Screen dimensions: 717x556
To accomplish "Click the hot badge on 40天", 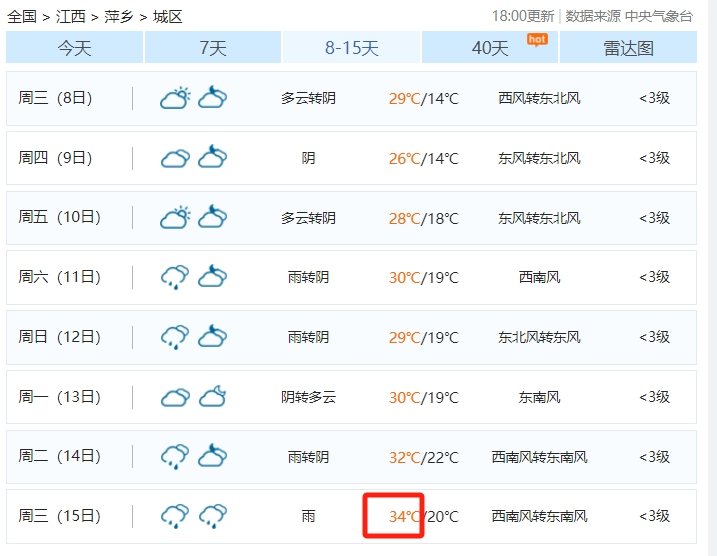I will click(x=537, y=40).
